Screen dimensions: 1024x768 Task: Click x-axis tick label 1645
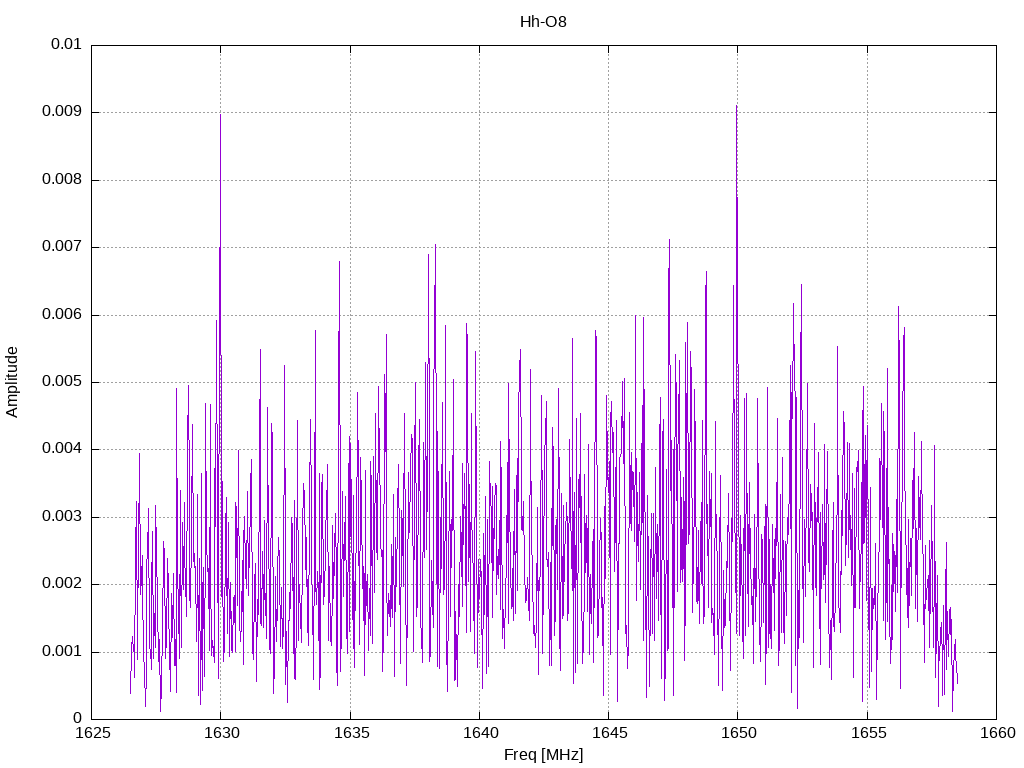610,733
